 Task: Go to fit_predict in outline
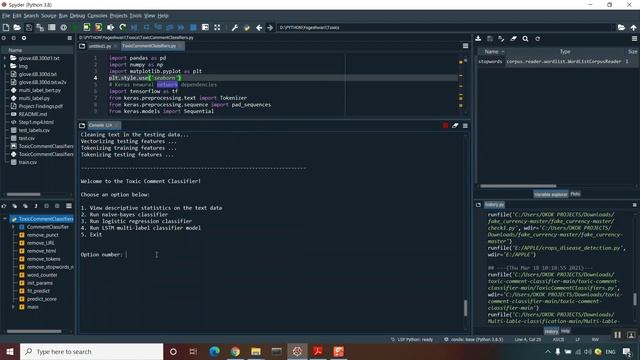(x=38, y=291)
